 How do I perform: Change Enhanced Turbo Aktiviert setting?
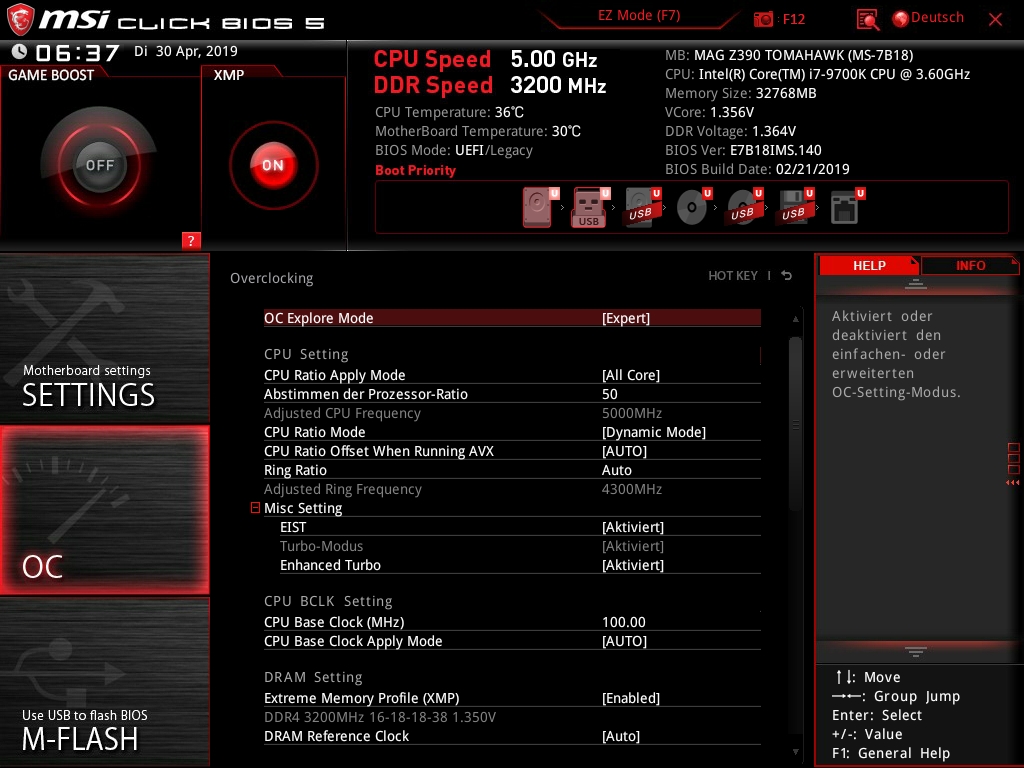coord(633,565)
